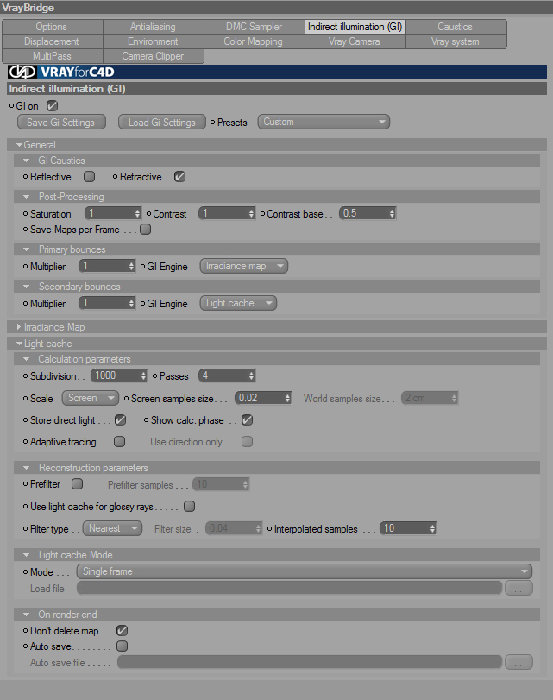
Task: Enable Save Maps per Frame checkbox
Action: 146,229
